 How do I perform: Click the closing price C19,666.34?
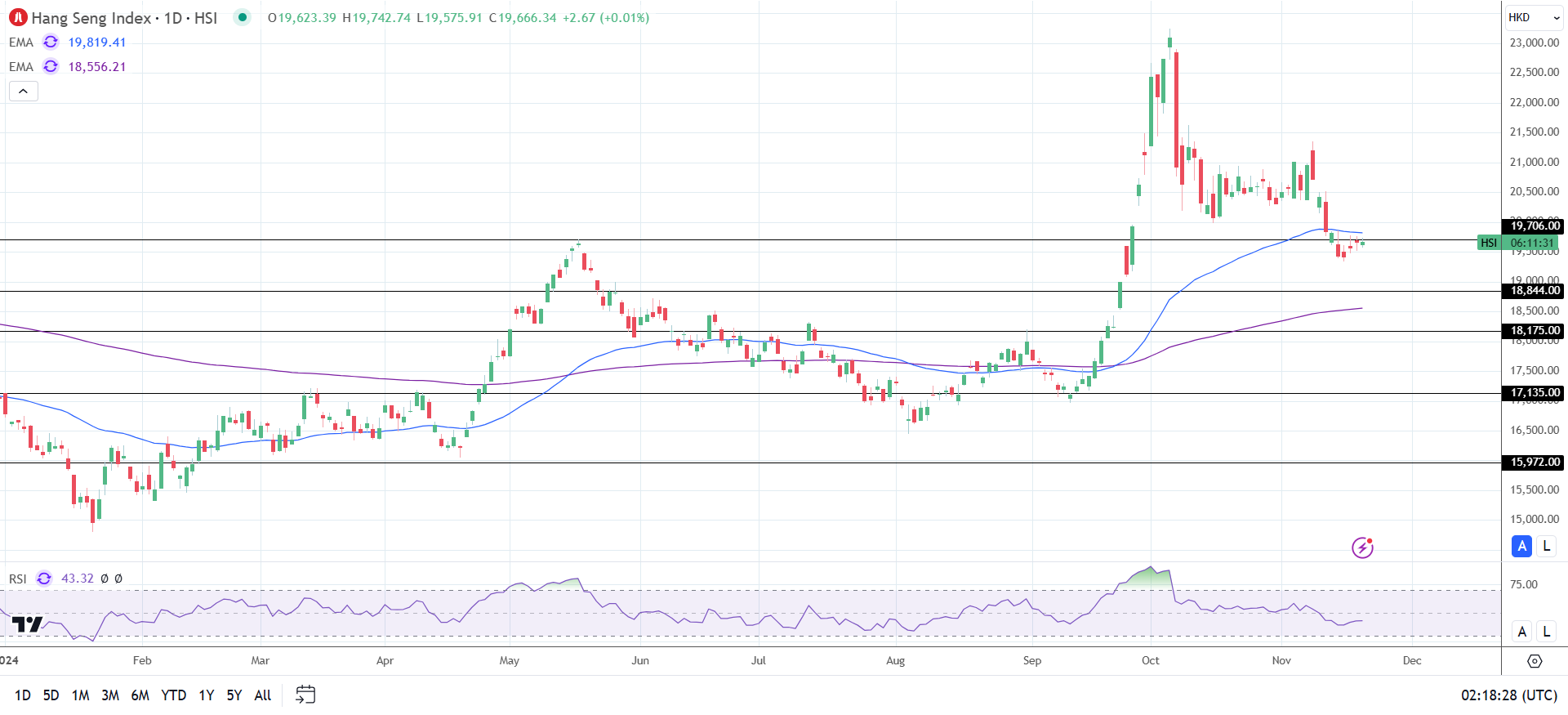coord(523,17)
